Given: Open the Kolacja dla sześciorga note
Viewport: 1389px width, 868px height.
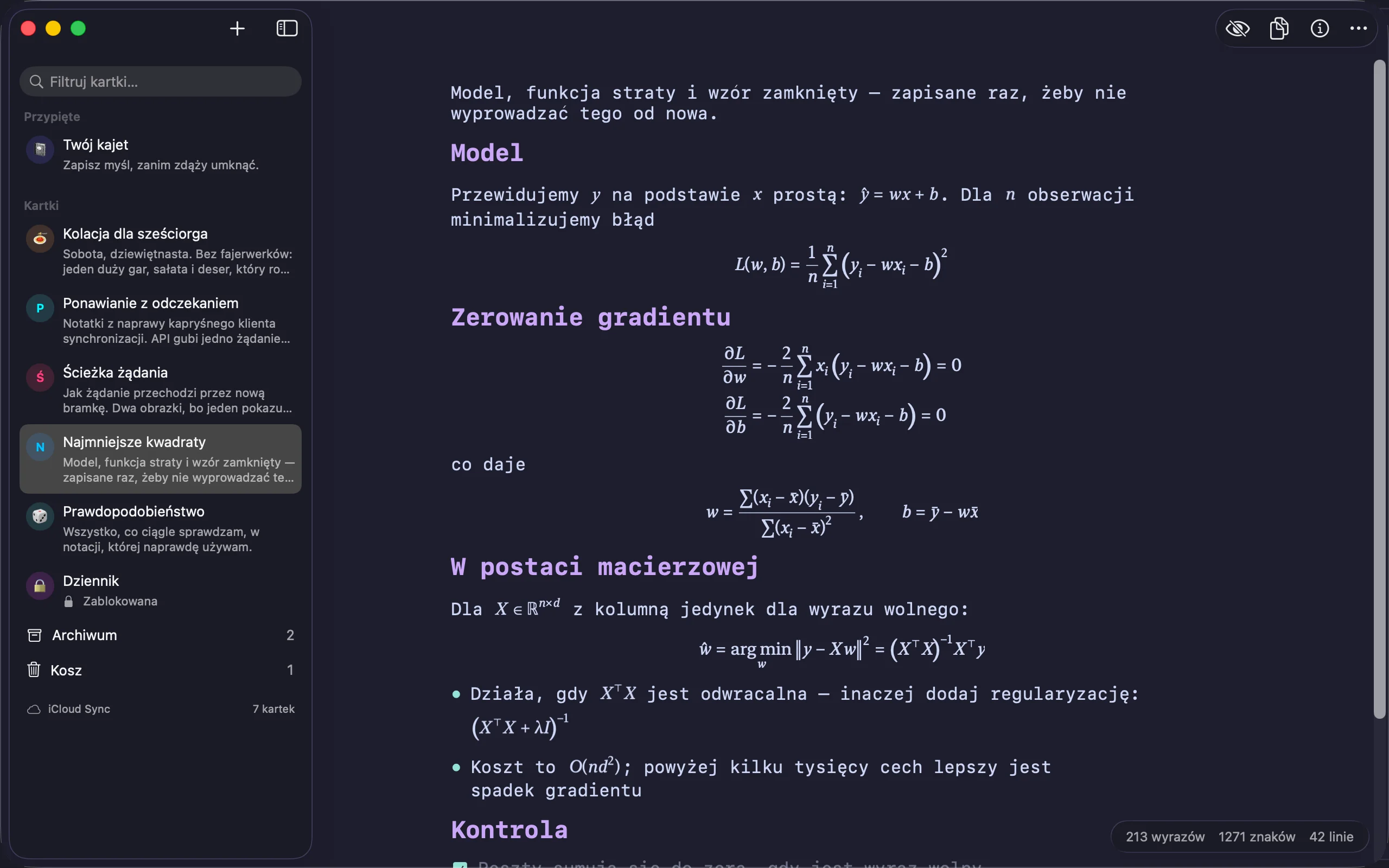Looking at the screenshot, I should tap(160, 251).
